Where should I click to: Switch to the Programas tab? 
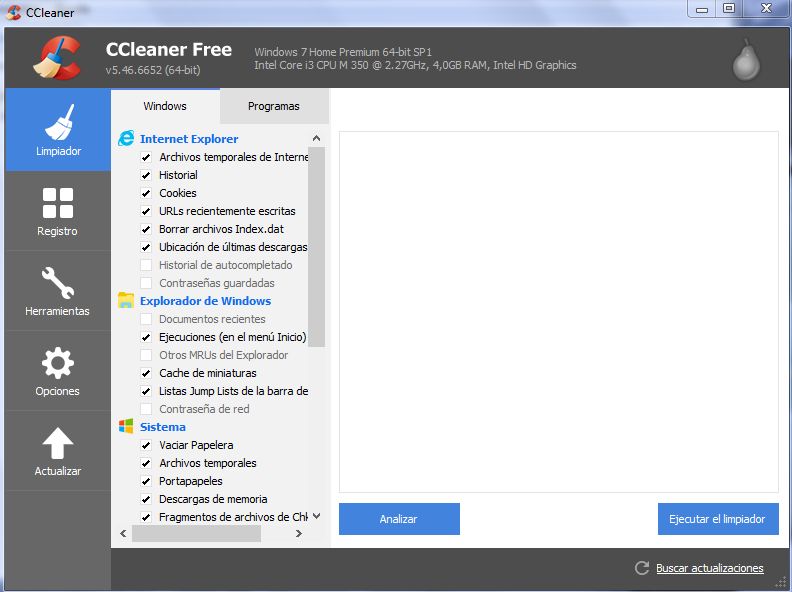(x=274, y=106)
